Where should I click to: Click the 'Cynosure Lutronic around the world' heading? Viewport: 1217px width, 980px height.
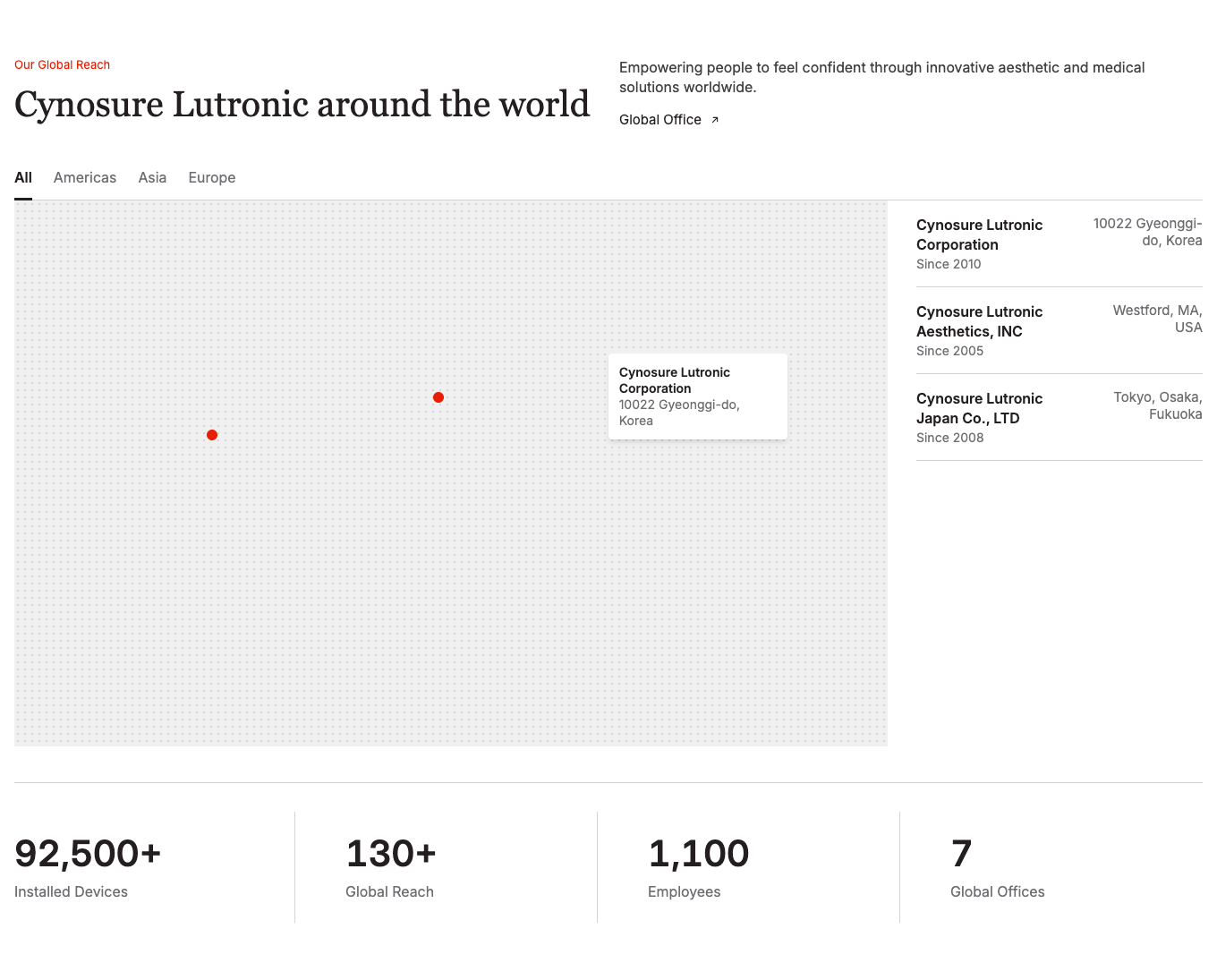pos(302,105)
